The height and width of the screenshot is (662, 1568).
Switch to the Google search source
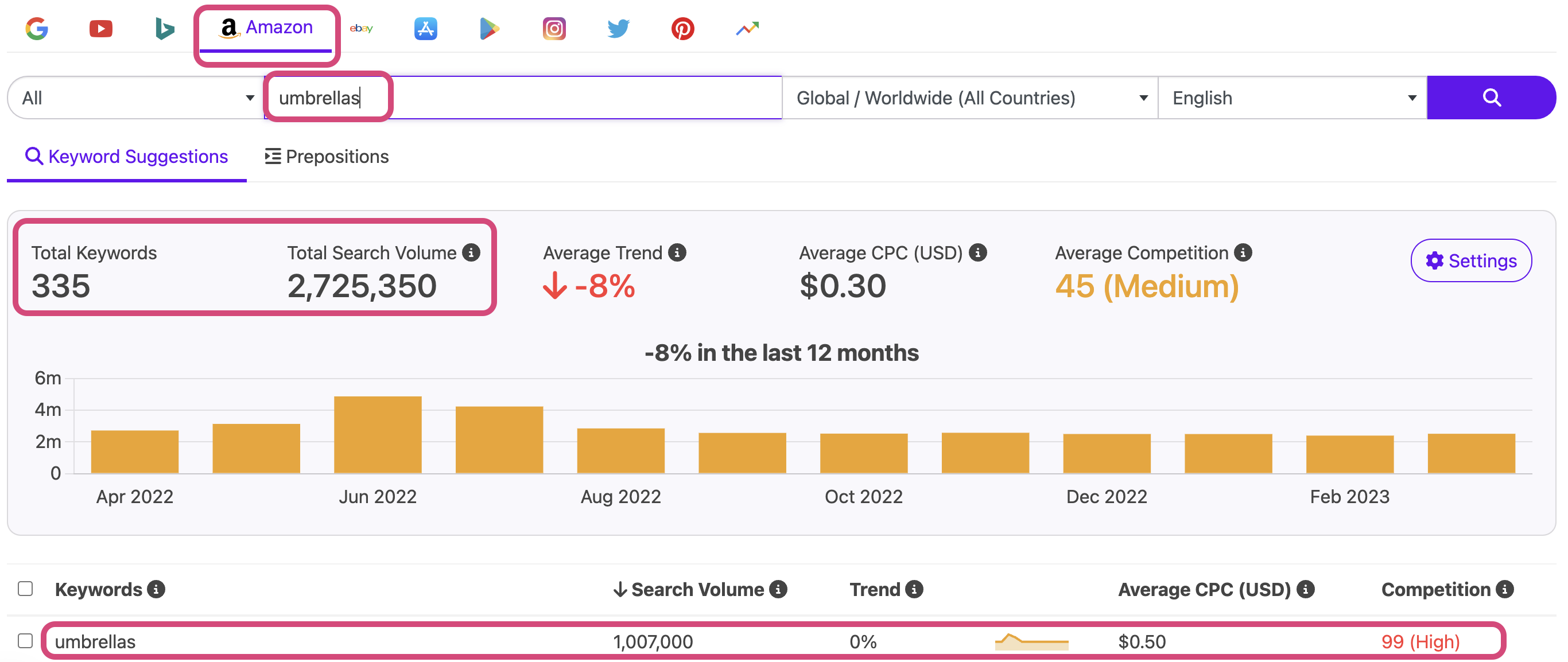tap(37, 29)
